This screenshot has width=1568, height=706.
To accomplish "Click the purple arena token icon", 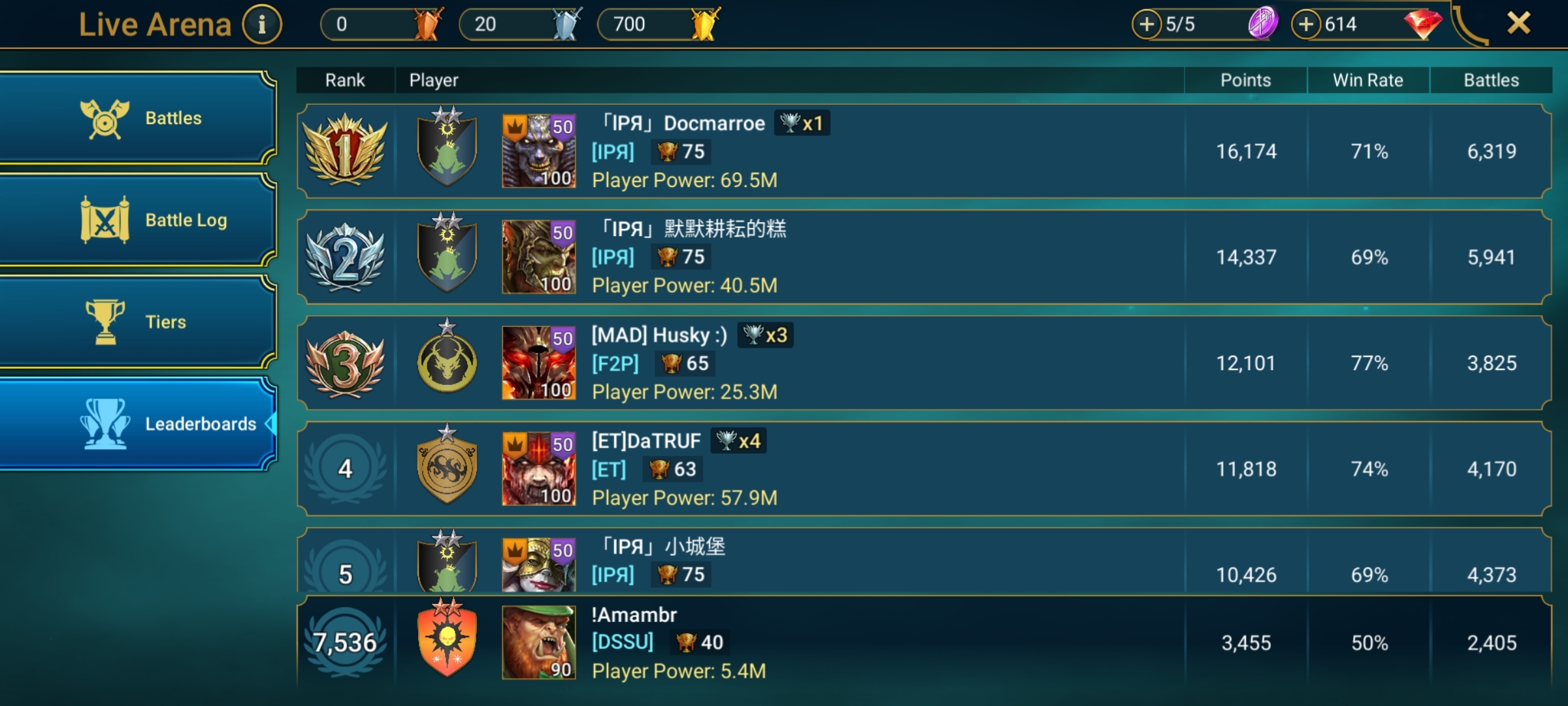I will (x=1263, y=24).
